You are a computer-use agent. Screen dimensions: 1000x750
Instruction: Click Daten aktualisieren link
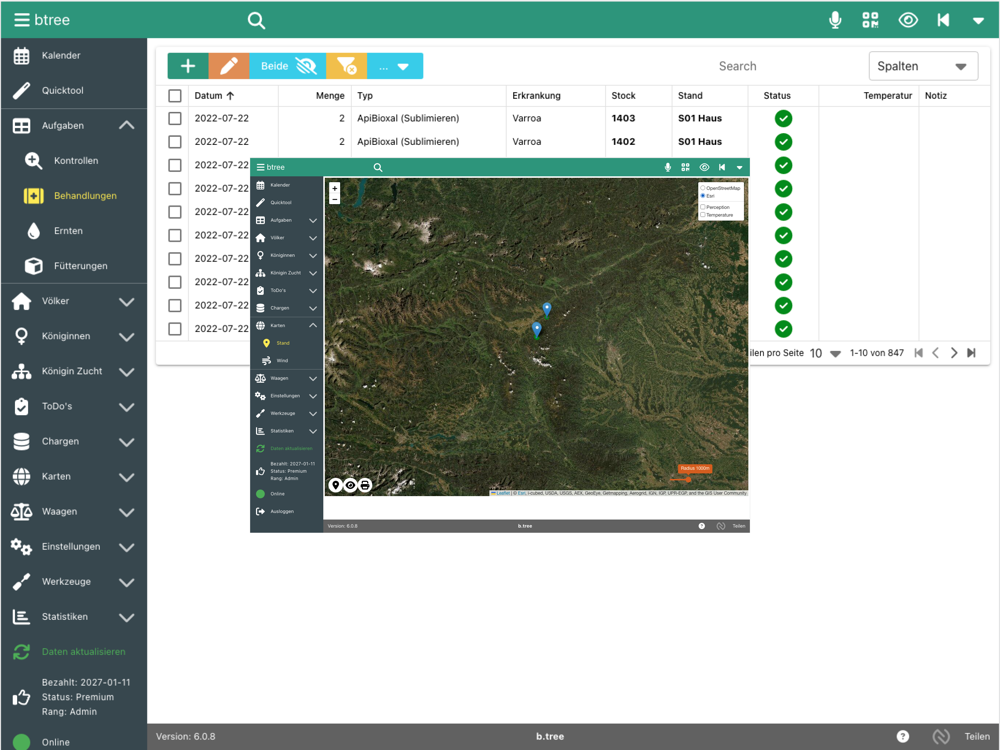click(83, 652)
